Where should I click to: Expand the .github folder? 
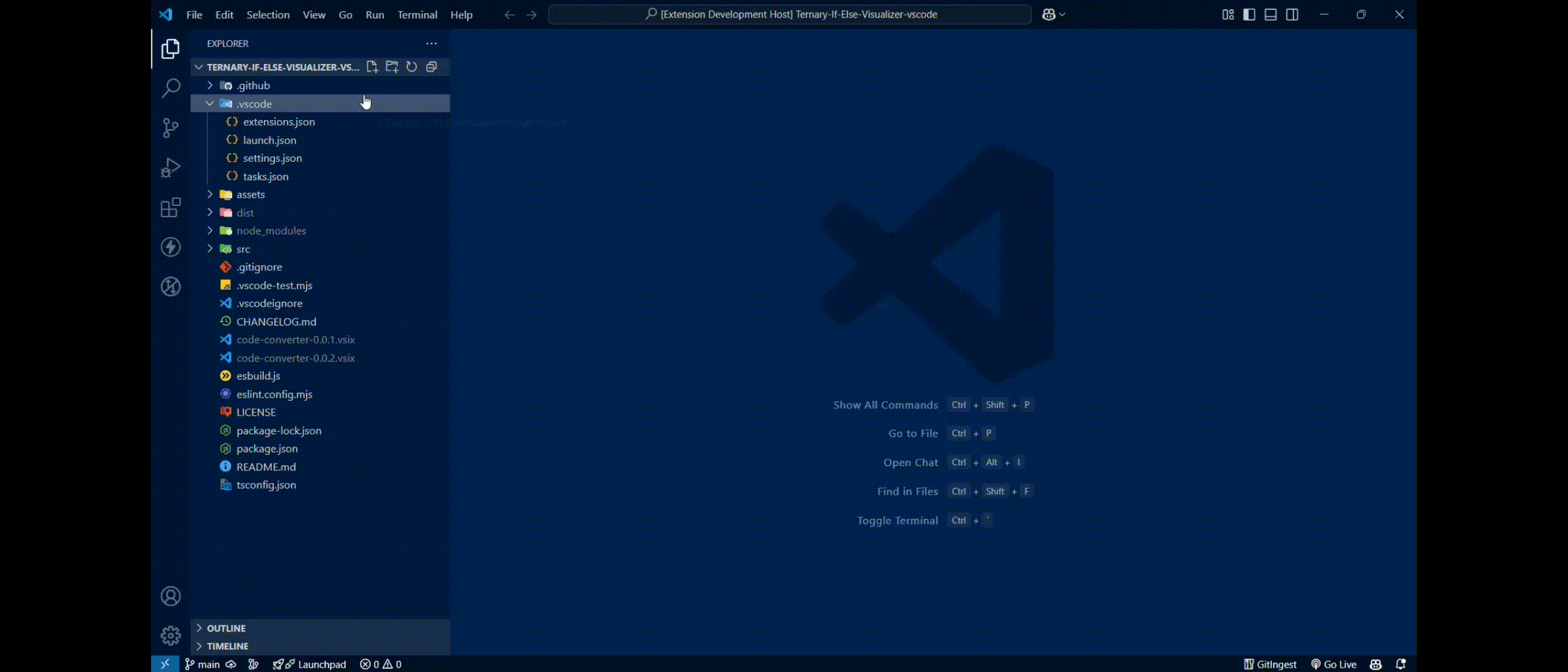[x=320, y=85]
